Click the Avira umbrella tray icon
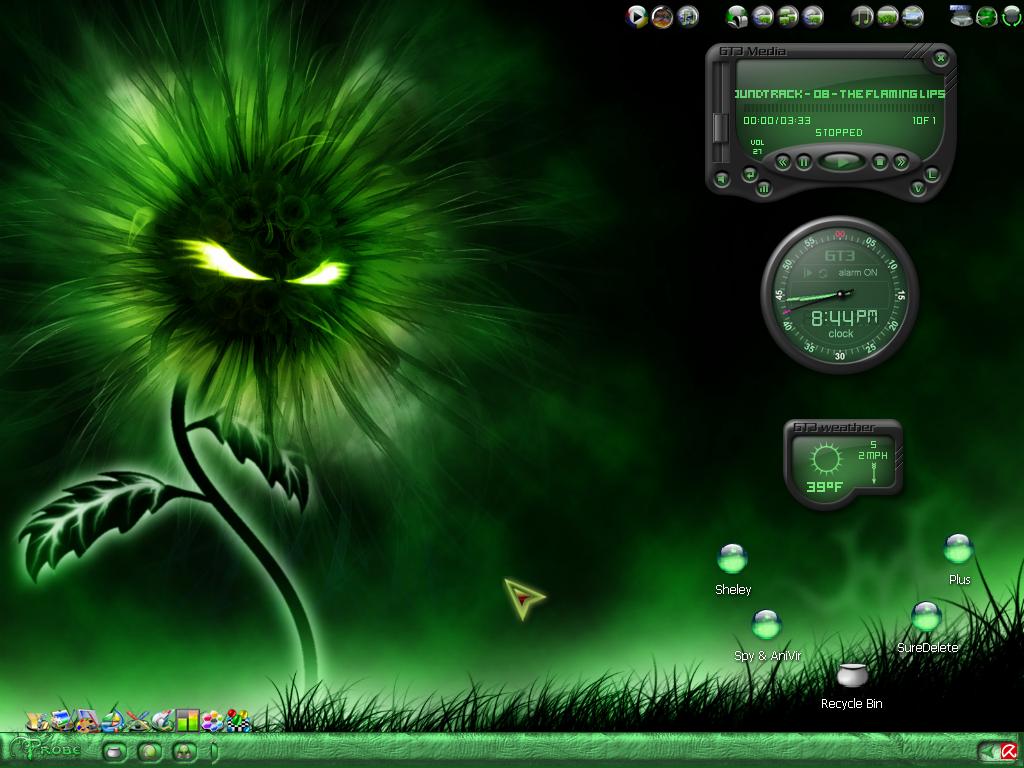Screen dimensions: 1024x768 [x=1009, y=752]
